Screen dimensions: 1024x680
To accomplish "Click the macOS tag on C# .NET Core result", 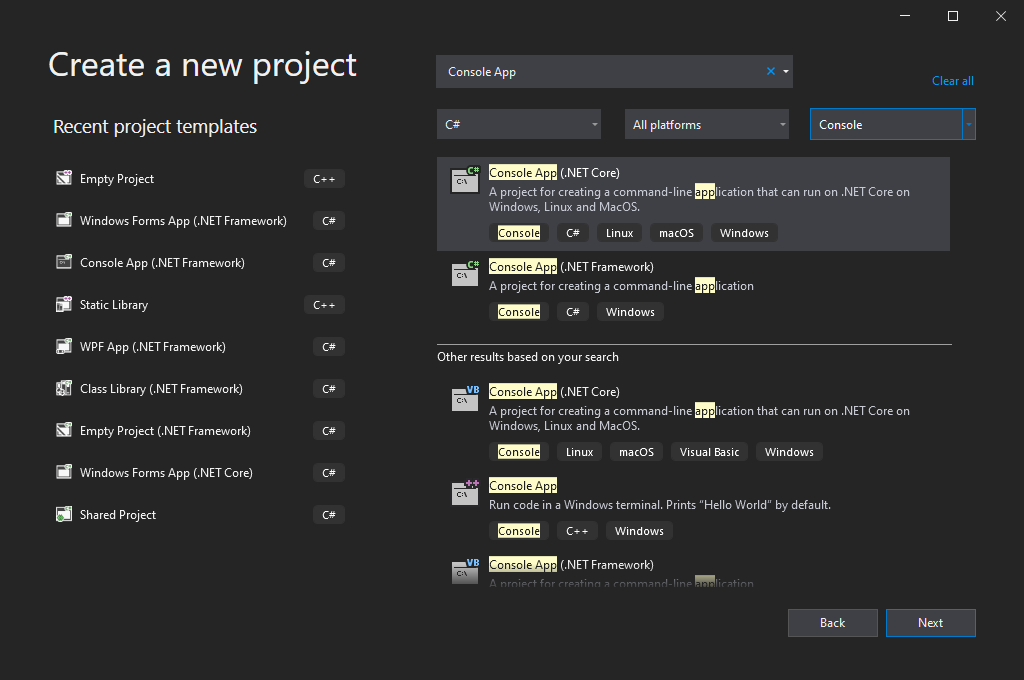I will coord(677,233).
